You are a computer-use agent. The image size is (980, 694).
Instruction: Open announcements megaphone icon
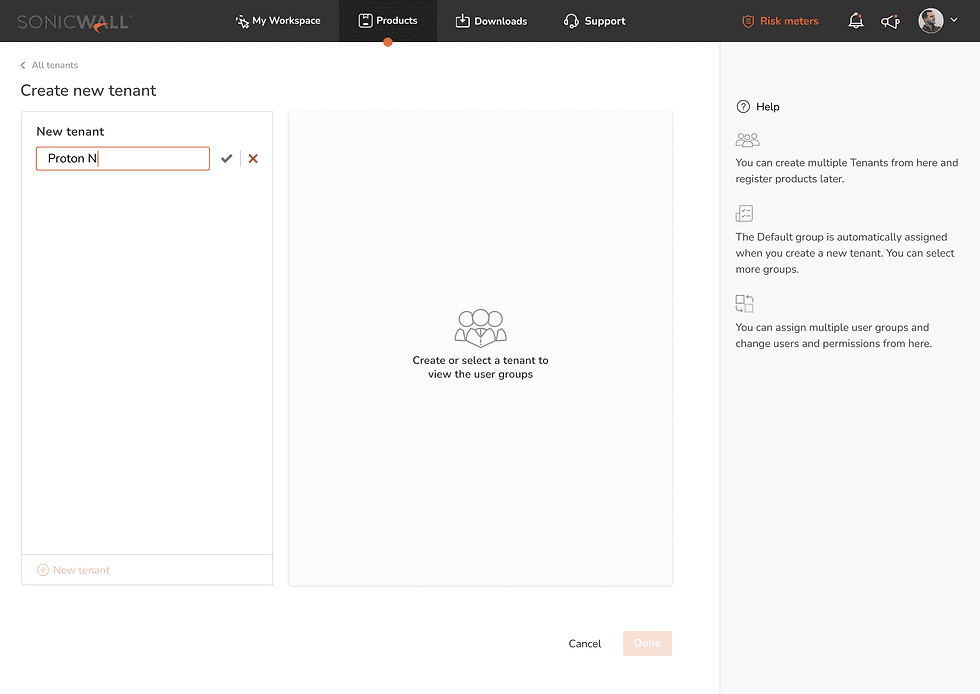coord(890,21)
